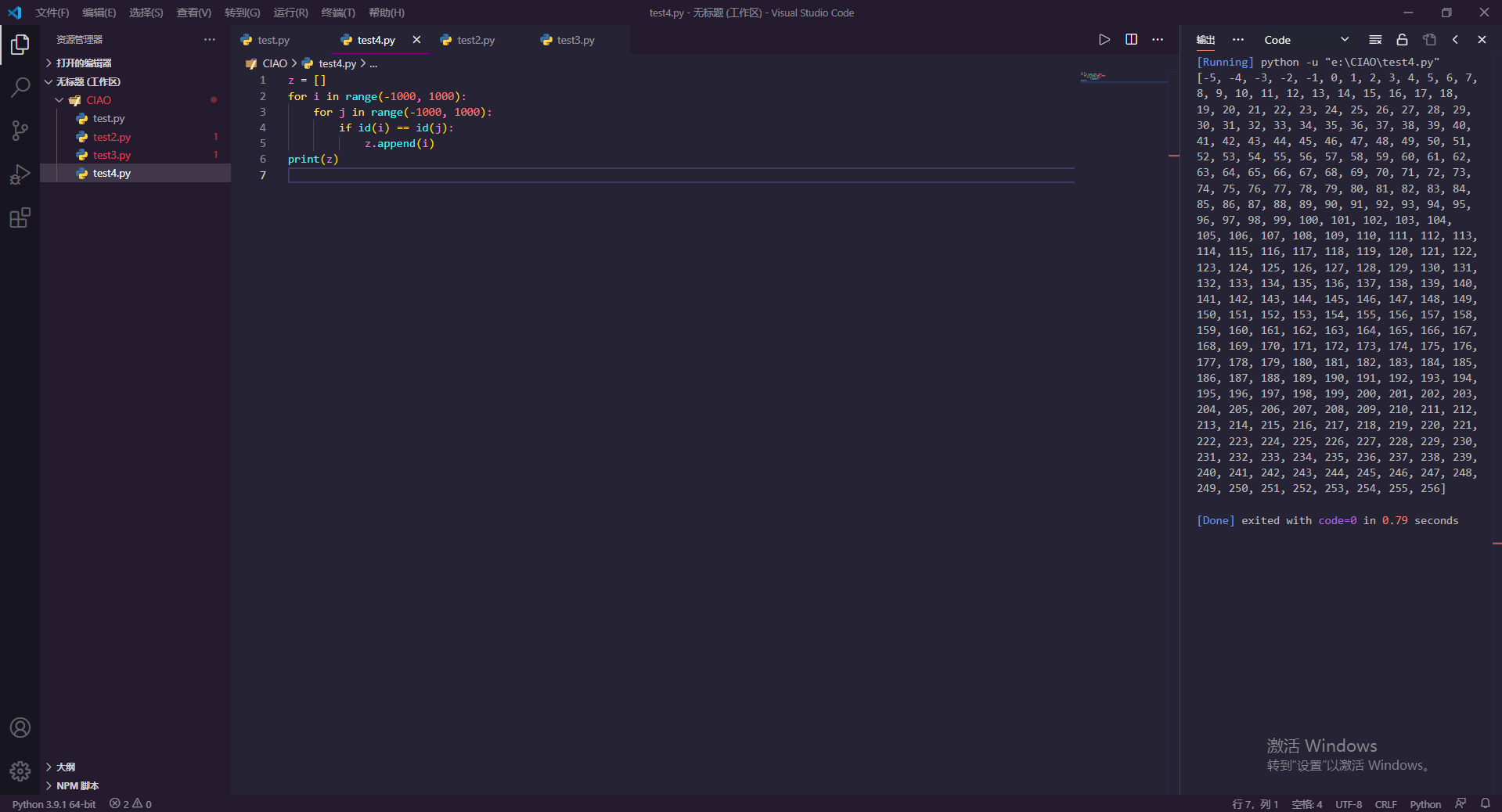Image resolution: width=1502 pixels, height=812 pixels.
Task: Click the feedback icon in status bar
Action: coord(1461,803)
